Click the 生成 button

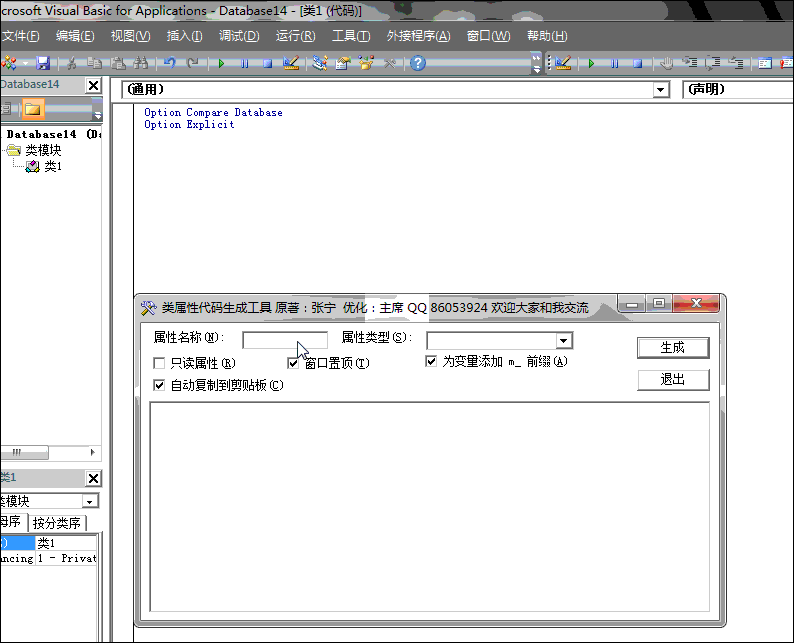pyautogui.click(x=673, y=348)
